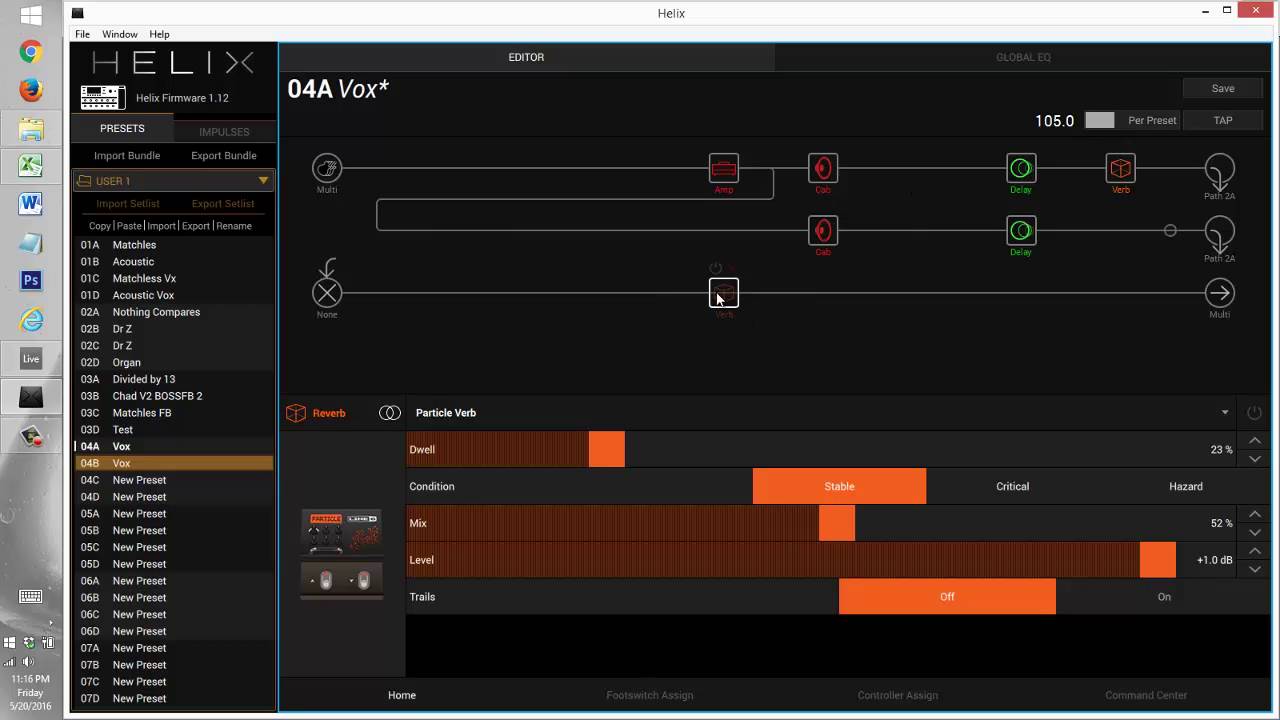Select the Amp block in the signal path
This screenshot has height=720, width=1280.
pos(723,168)
